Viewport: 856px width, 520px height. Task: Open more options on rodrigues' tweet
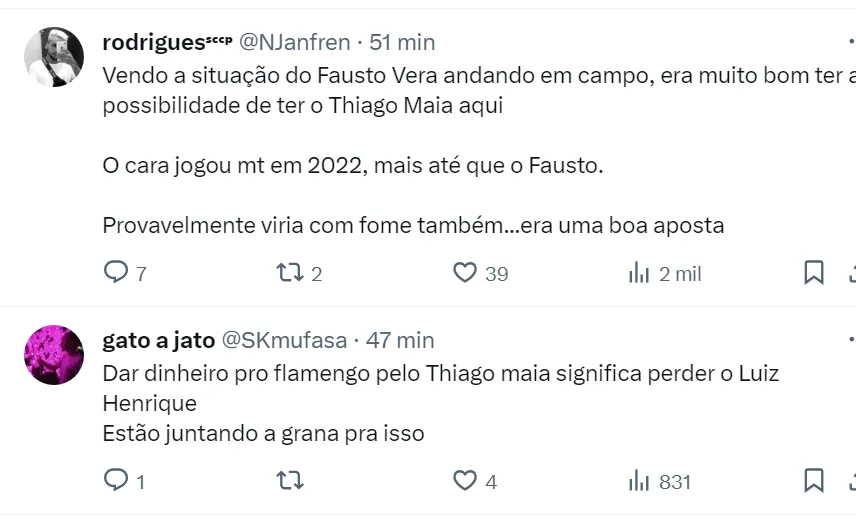(850, 42)
